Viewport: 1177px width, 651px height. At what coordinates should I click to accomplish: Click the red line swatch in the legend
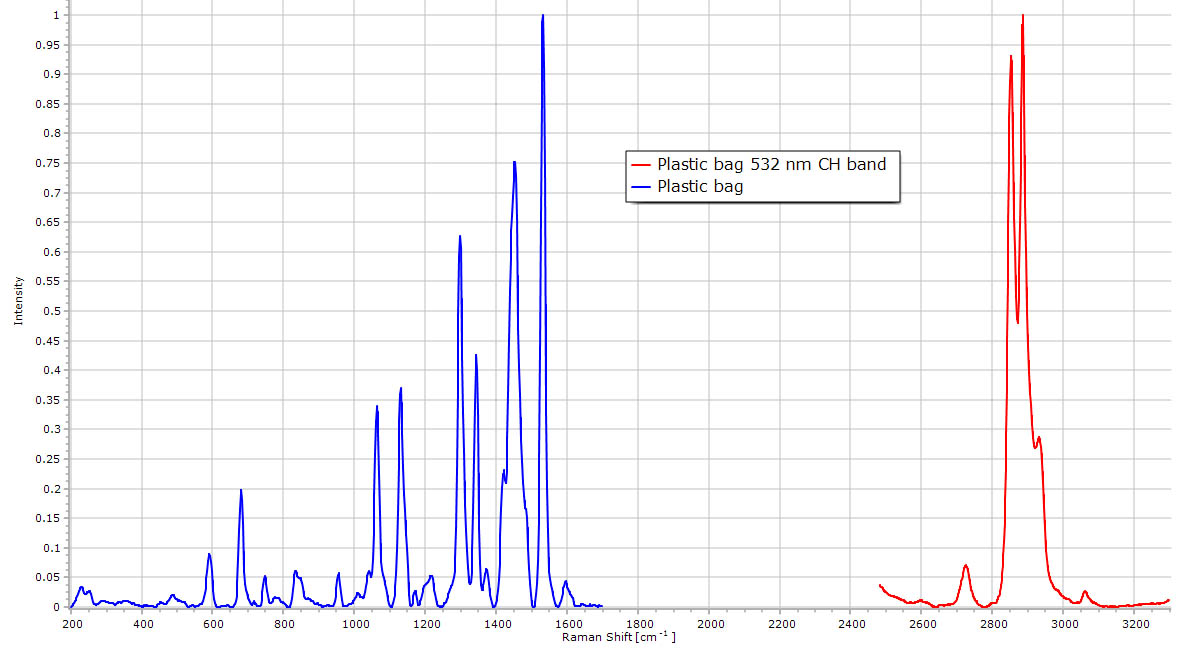(x=640, y=164)
